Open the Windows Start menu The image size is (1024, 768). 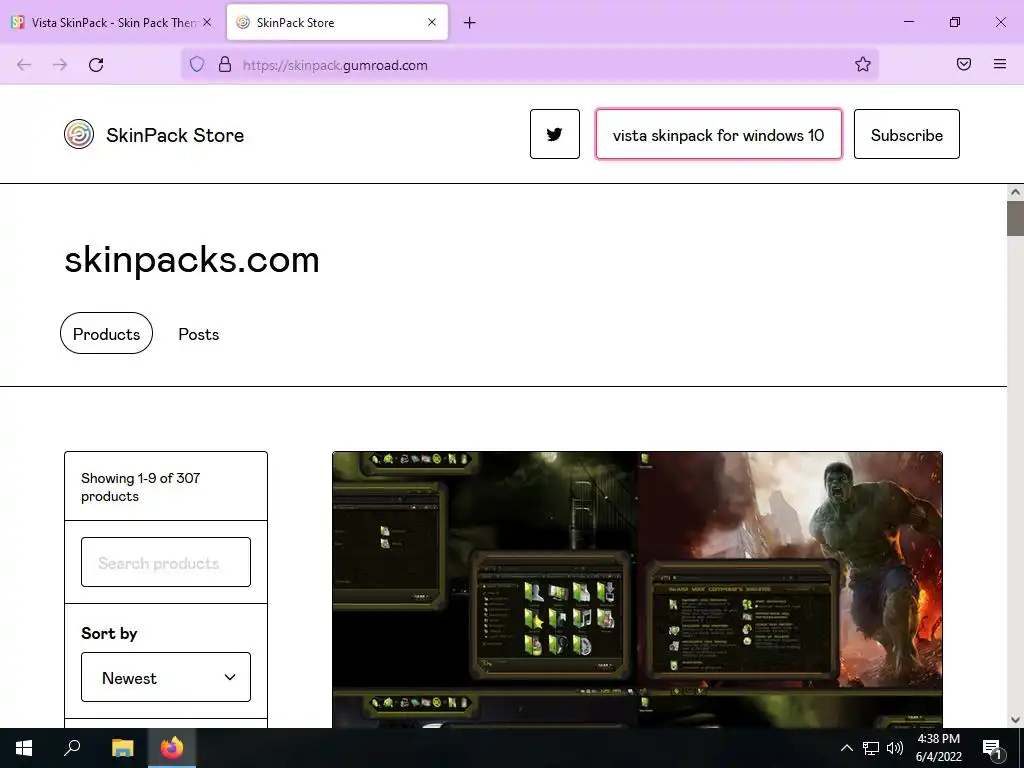coord(24,748)
